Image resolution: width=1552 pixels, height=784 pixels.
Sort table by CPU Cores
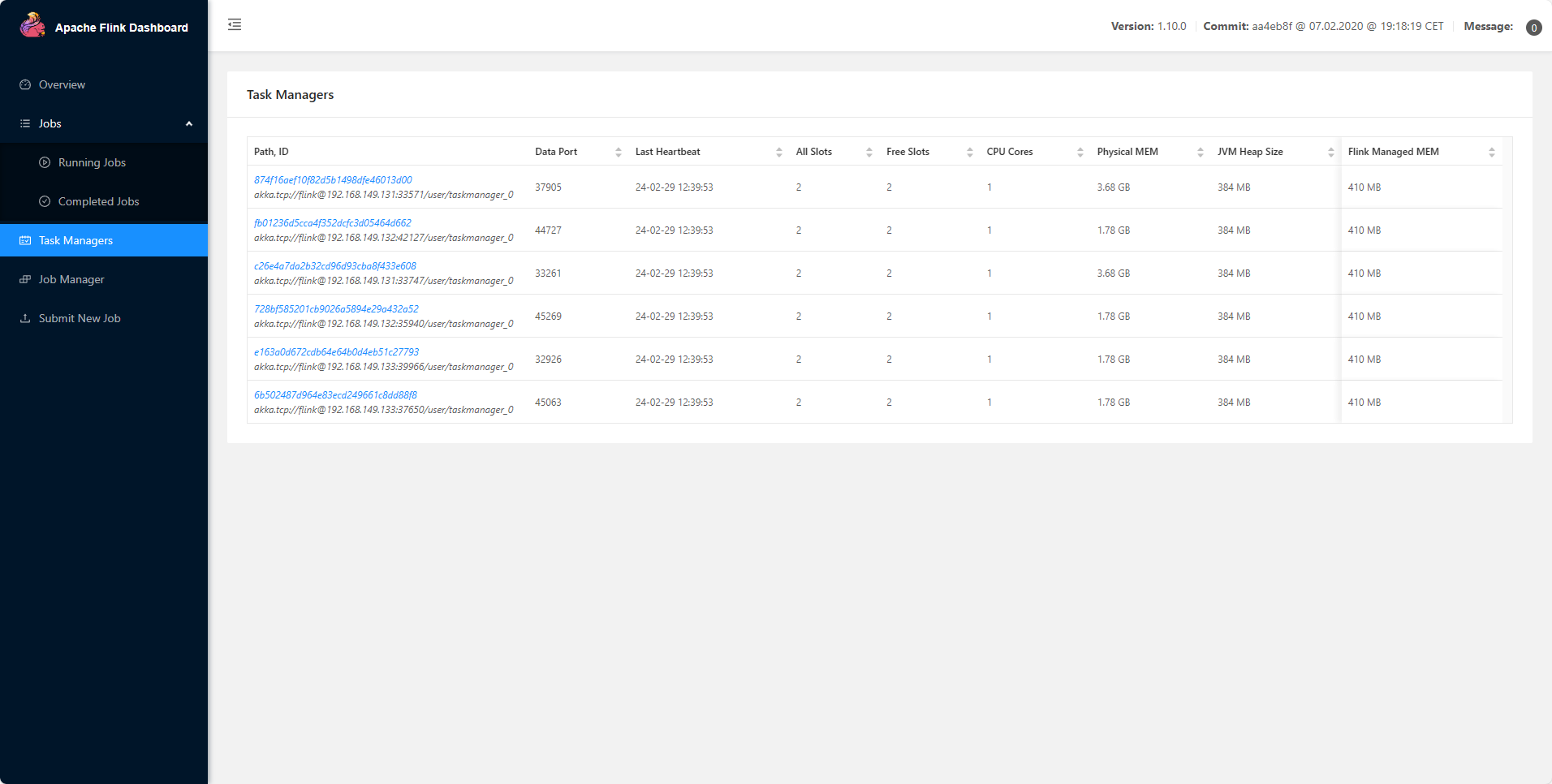coord(1080,152)
